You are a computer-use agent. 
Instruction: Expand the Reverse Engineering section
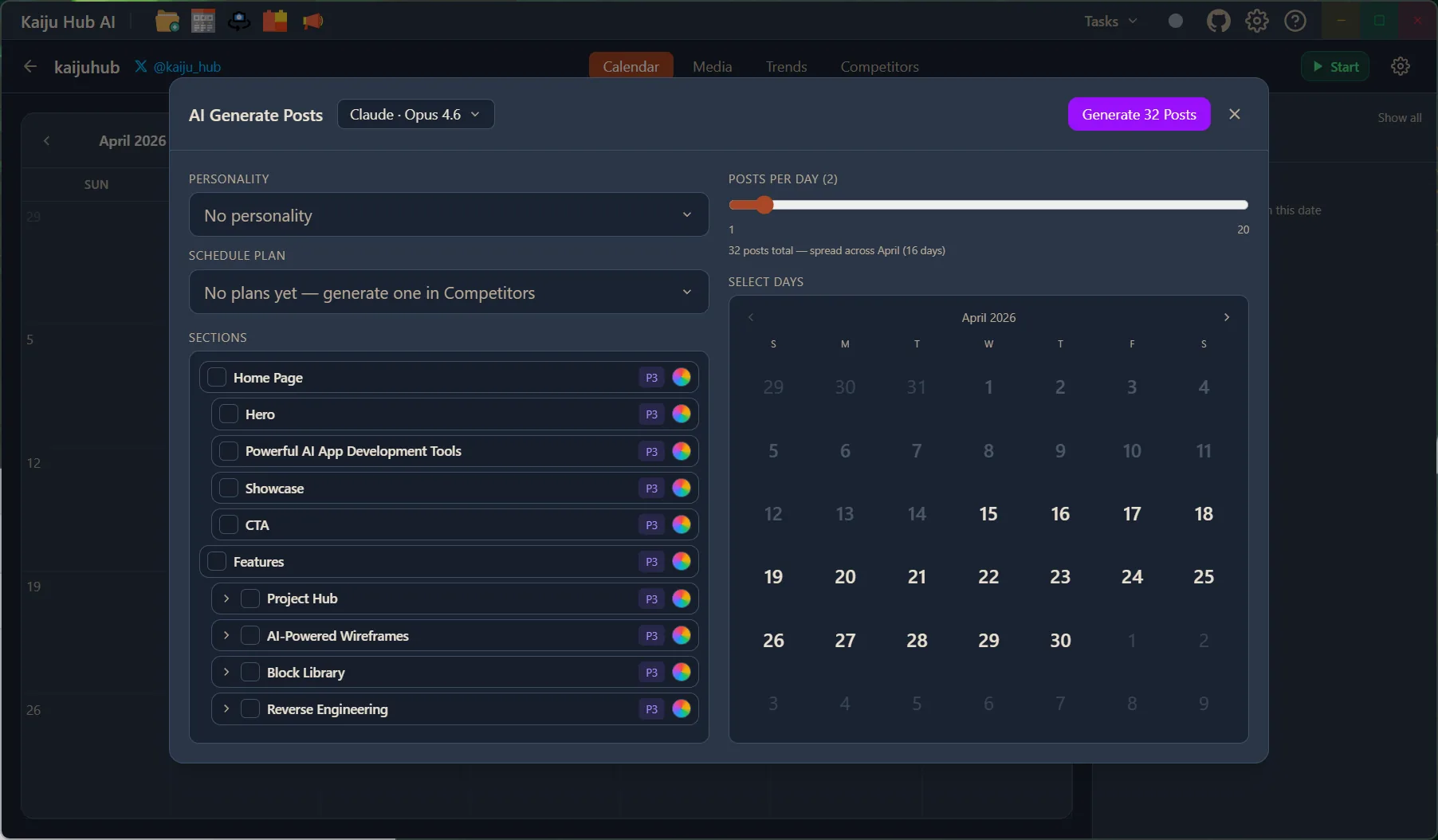[226, 709]
